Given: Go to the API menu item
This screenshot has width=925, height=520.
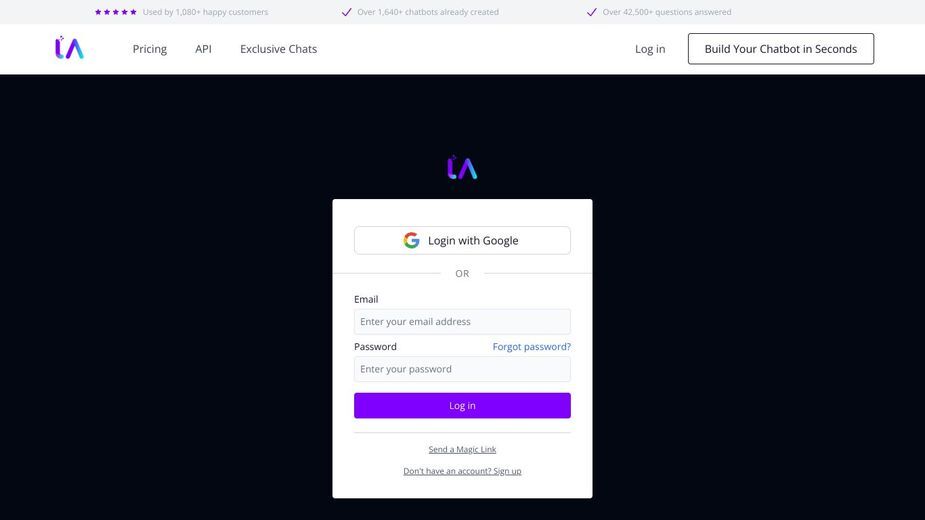Looking at the screenshot, I should tap(203, 49).
